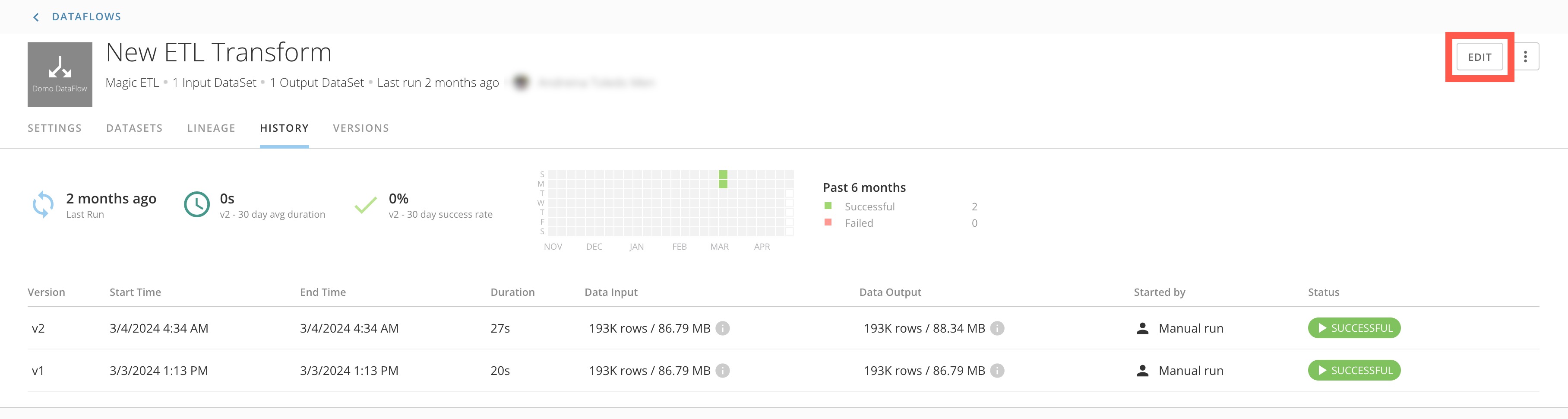Toggle the Failed legend filter
1568x419 pixels.
point(858,222)
